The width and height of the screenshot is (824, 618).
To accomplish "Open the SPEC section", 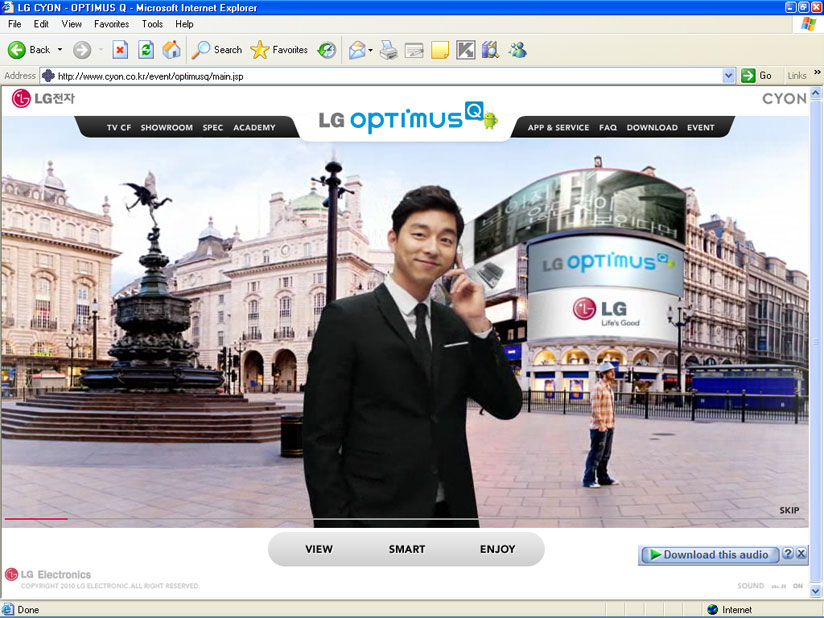I will pos(213,128).
